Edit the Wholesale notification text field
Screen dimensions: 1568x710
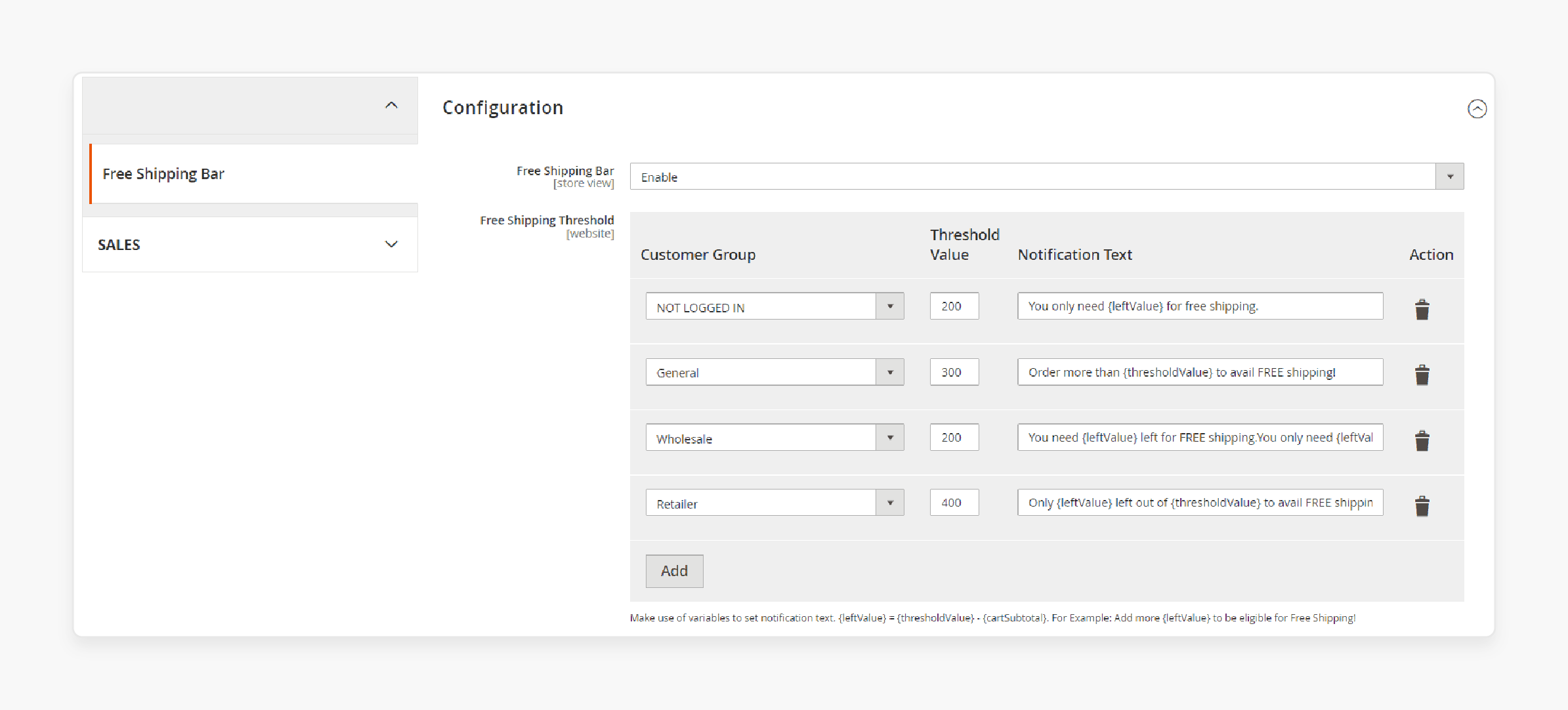[1200, 438]
